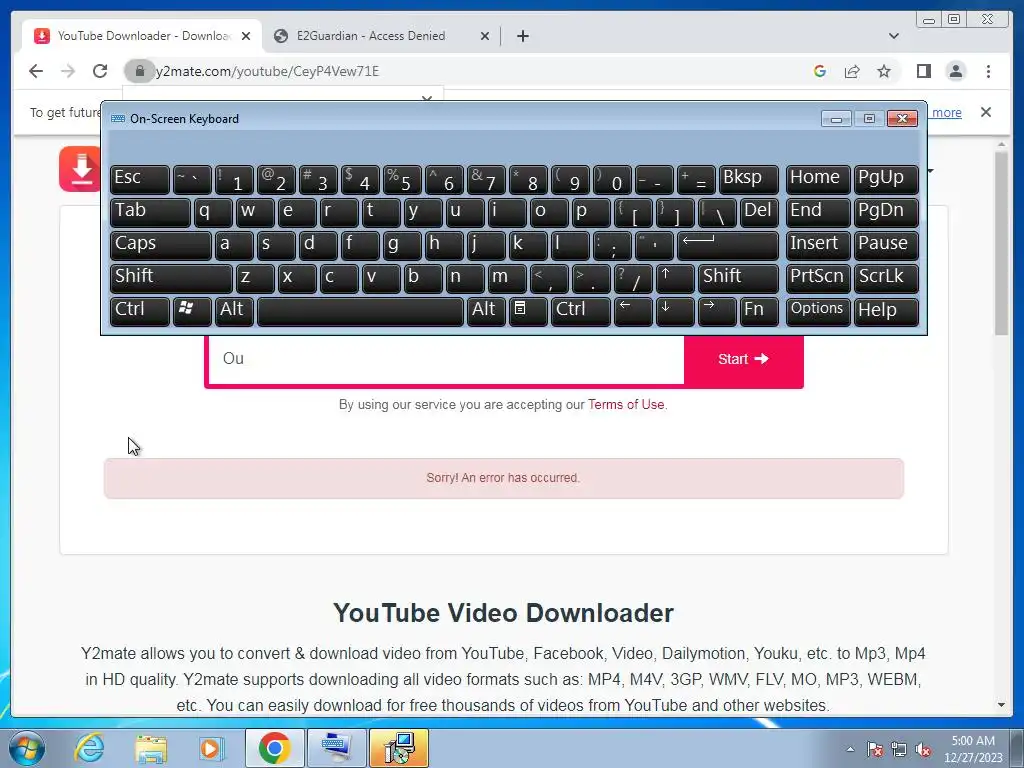
Task: Click the letter q key
Action: tap(213, 212)
